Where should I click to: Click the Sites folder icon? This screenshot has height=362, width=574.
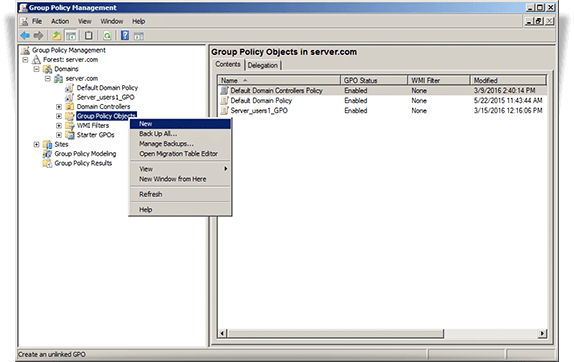pos(48,145)
